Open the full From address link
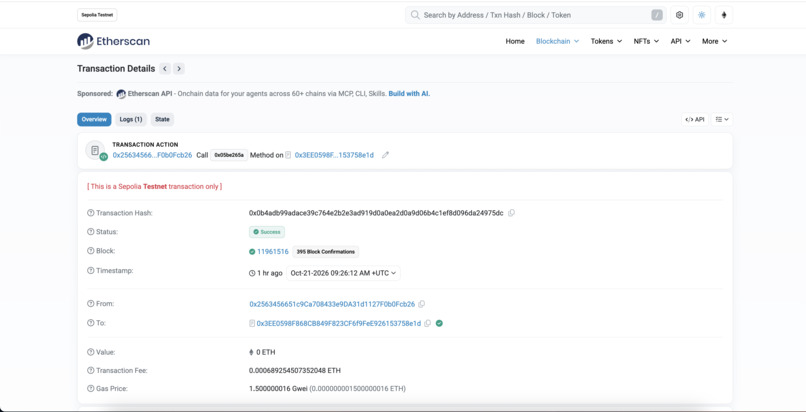The height and width of the screenshot is (412, 806). (332, 304)
